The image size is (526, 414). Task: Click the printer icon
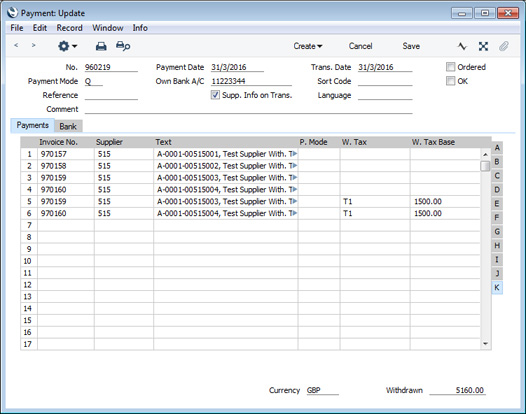pyautogui.click(x=101, y=46)
